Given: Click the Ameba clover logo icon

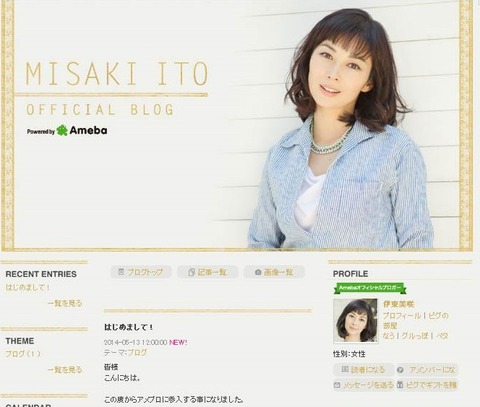Looking at the screenshot, I should 62,130.
